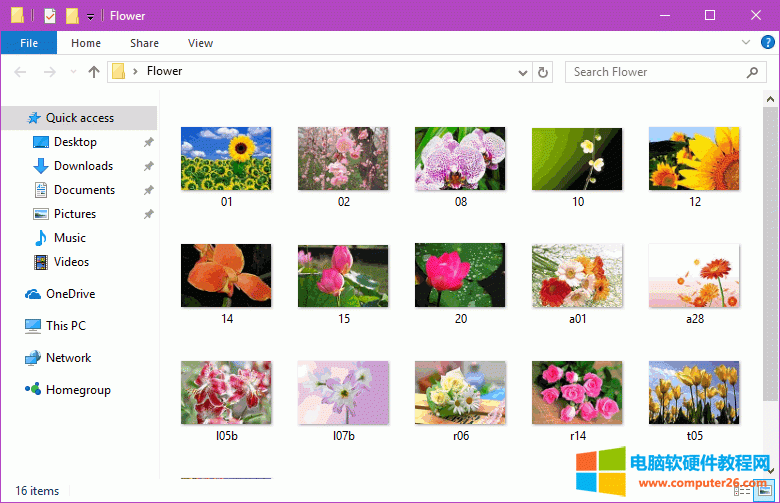
Task: Click the Properties icon in title bar
Action: [x=50, y=15]
